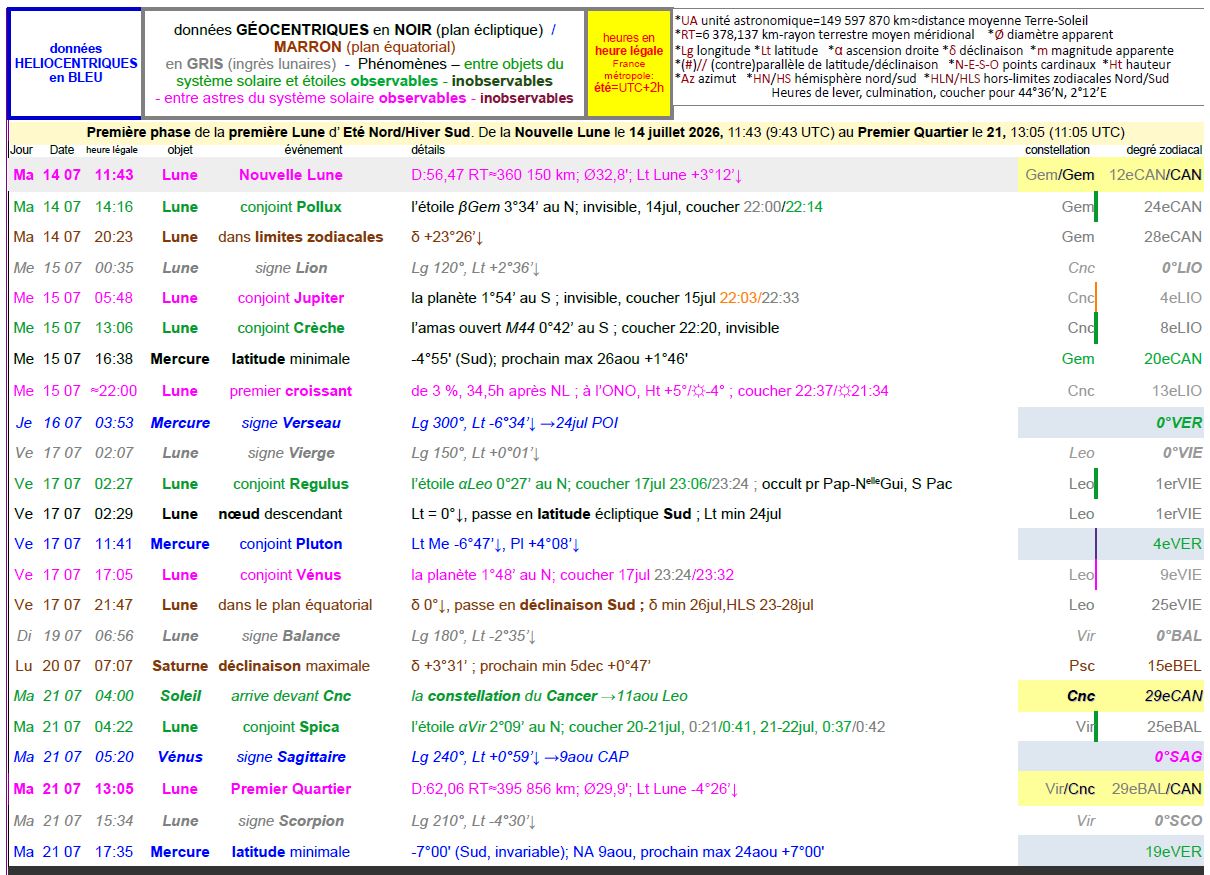
Task: Select the 'conjoint Regulus' event
Action: (x=290, y=484)
